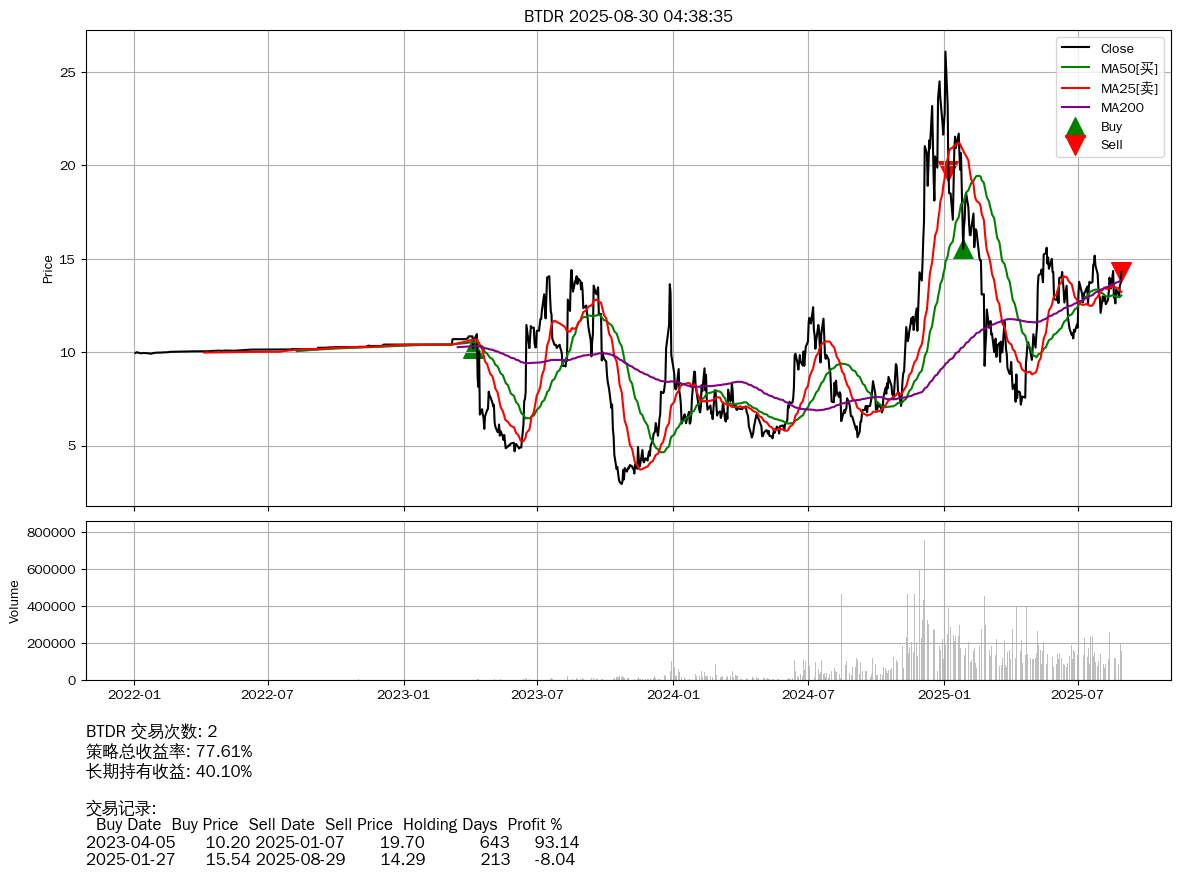Screen dimensions: 1180x878
Task: Click the Price y-axis label
Action: click(48, 269)
